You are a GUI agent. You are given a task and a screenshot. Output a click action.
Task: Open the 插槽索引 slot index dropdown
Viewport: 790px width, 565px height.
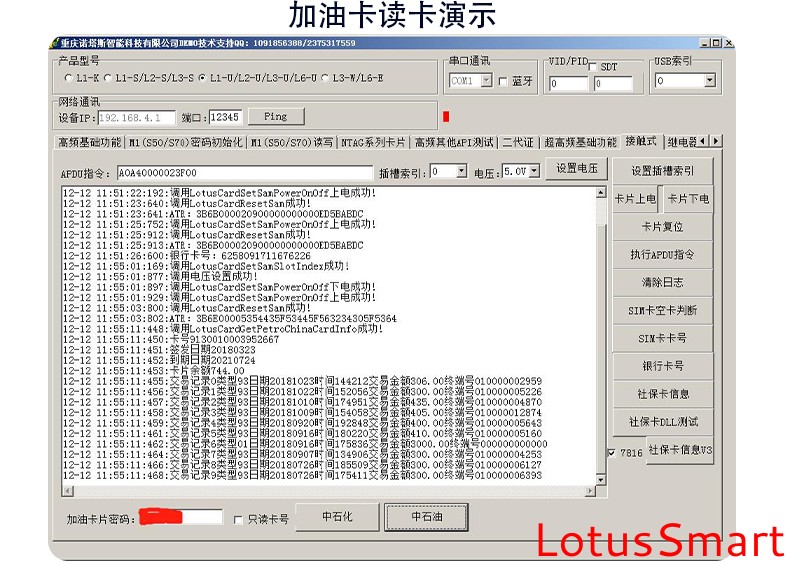[x=462, y=171]
